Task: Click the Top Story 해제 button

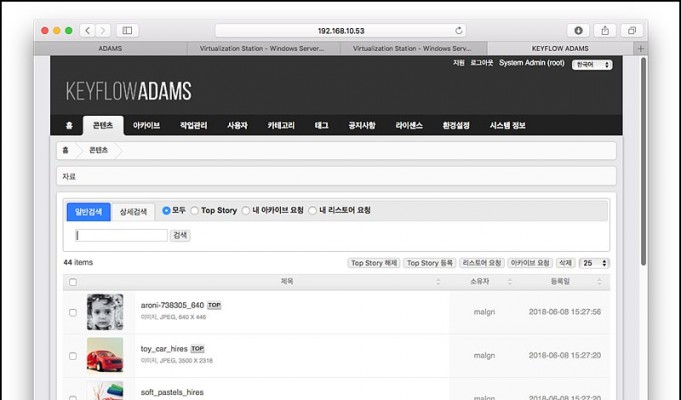Action: coord(374,263)
